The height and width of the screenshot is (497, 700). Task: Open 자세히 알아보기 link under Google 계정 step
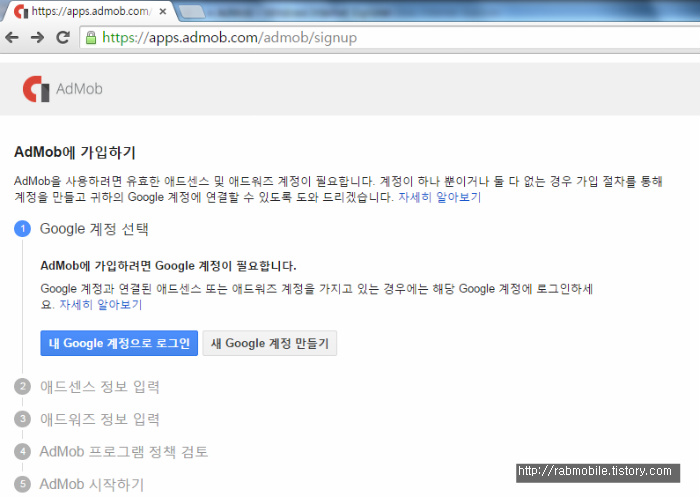101,305
